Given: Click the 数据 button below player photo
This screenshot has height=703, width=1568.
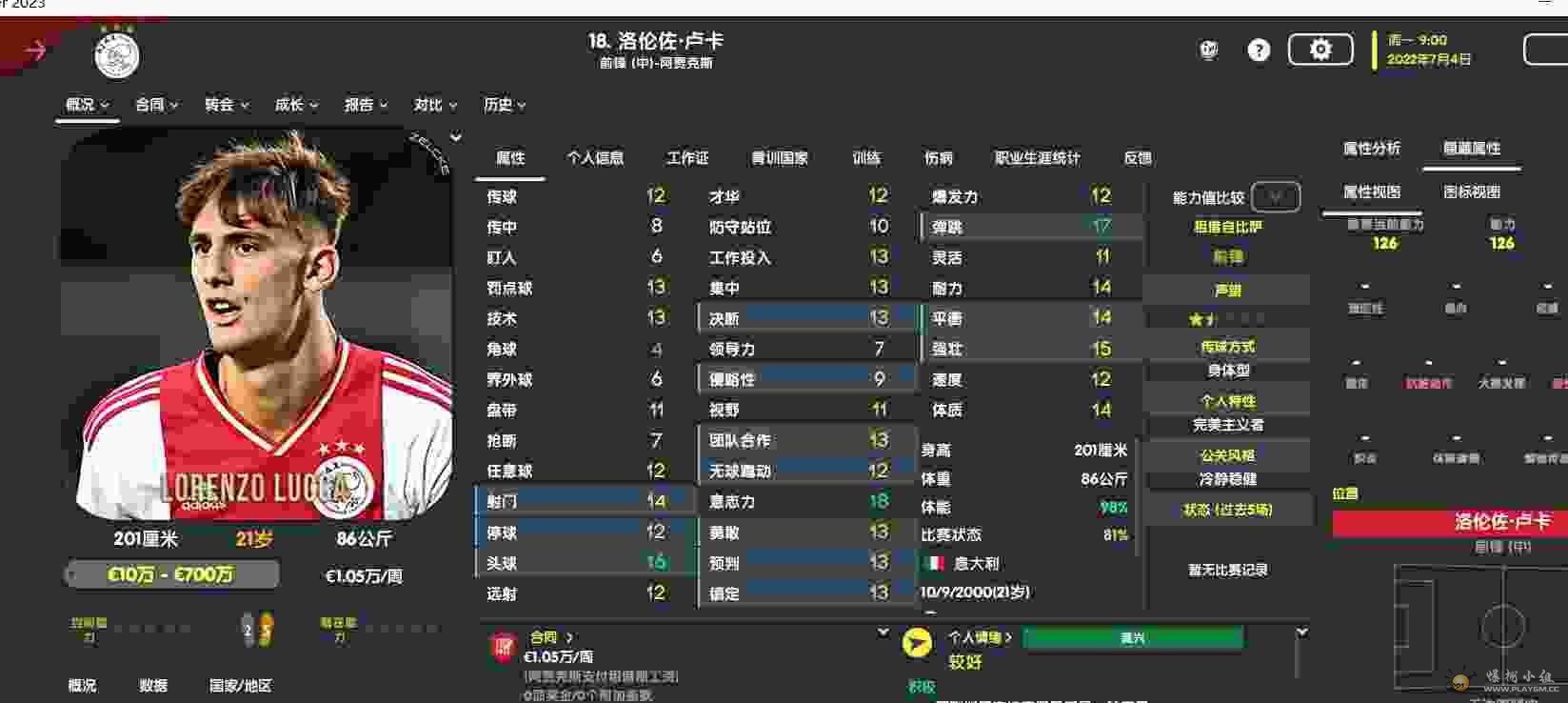Looking at the screenshot, I should 153,685.
